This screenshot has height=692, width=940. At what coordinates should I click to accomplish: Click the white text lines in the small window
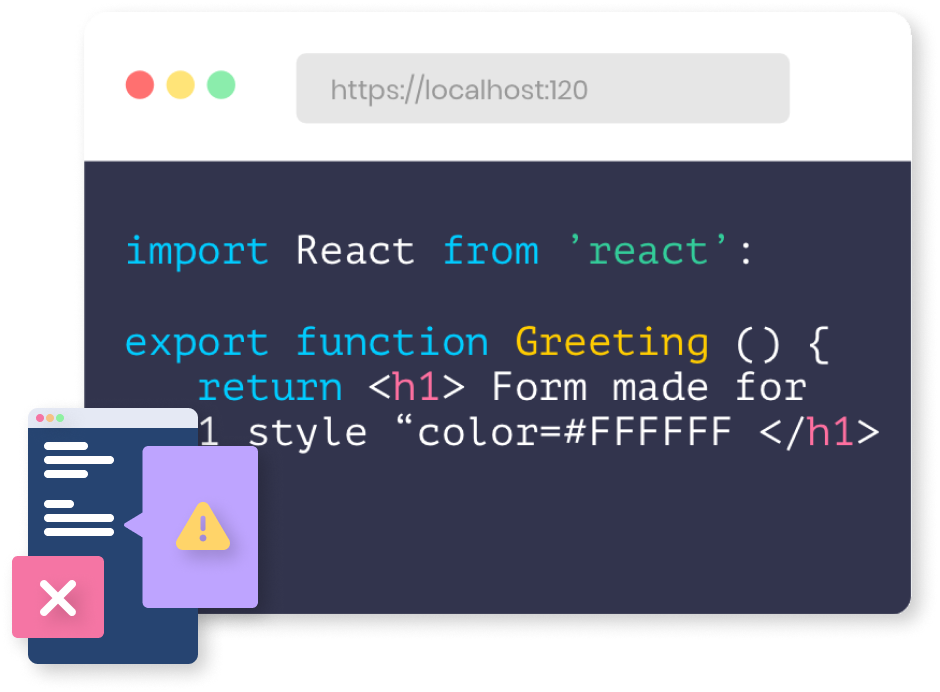[79, 489]
